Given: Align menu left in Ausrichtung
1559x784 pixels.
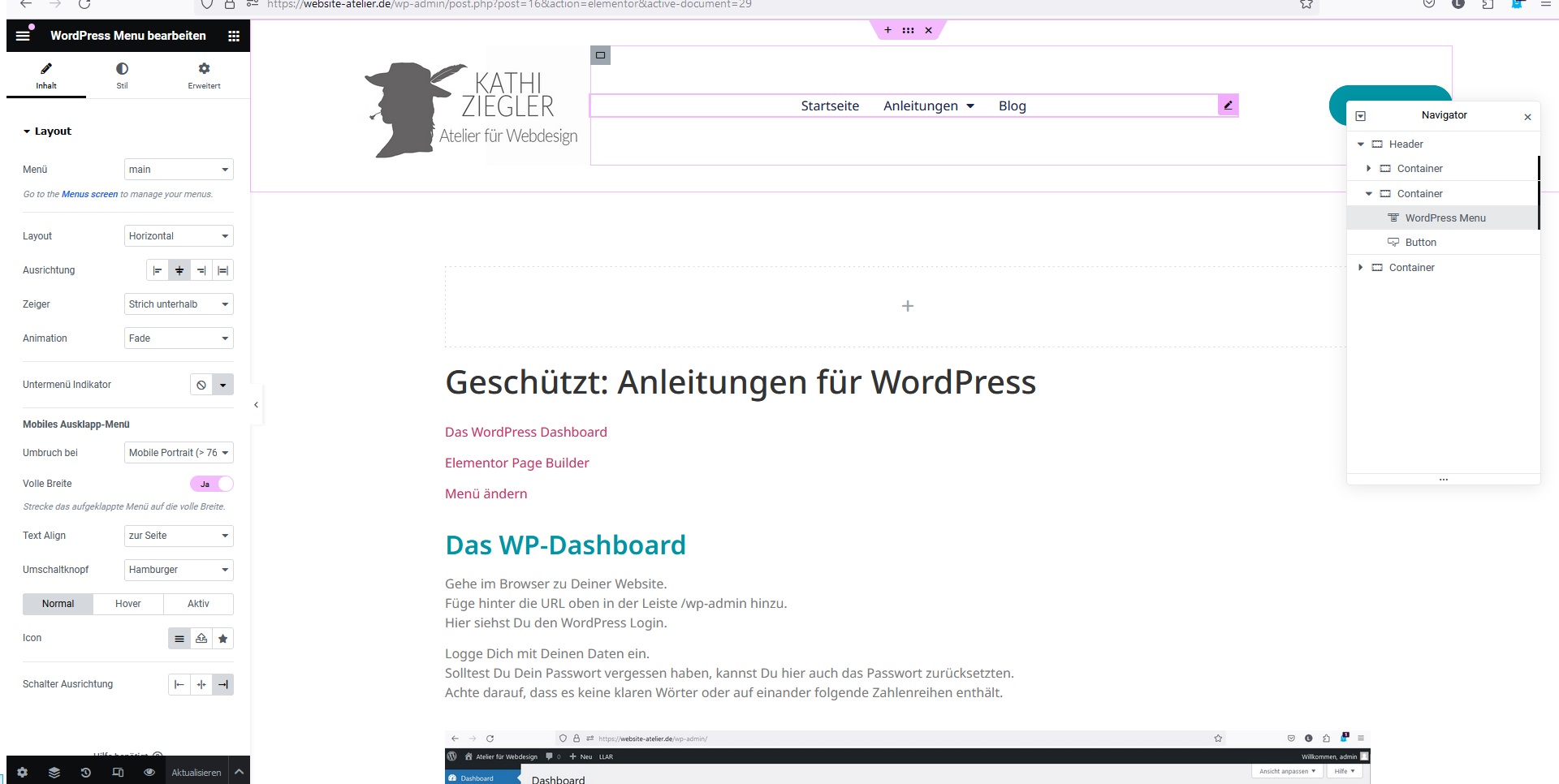Looking at the screenshot, I should pyautogui.click(x=158, y=270).
